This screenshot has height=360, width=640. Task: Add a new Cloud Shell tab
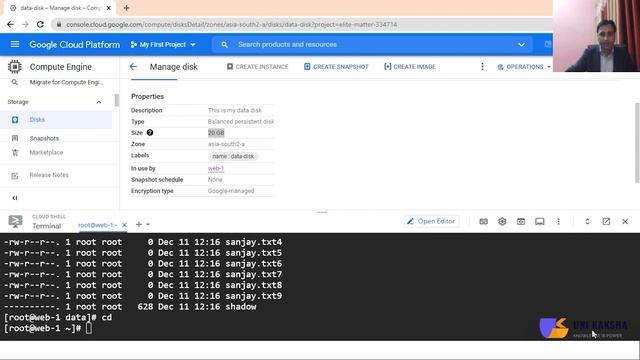139,224
